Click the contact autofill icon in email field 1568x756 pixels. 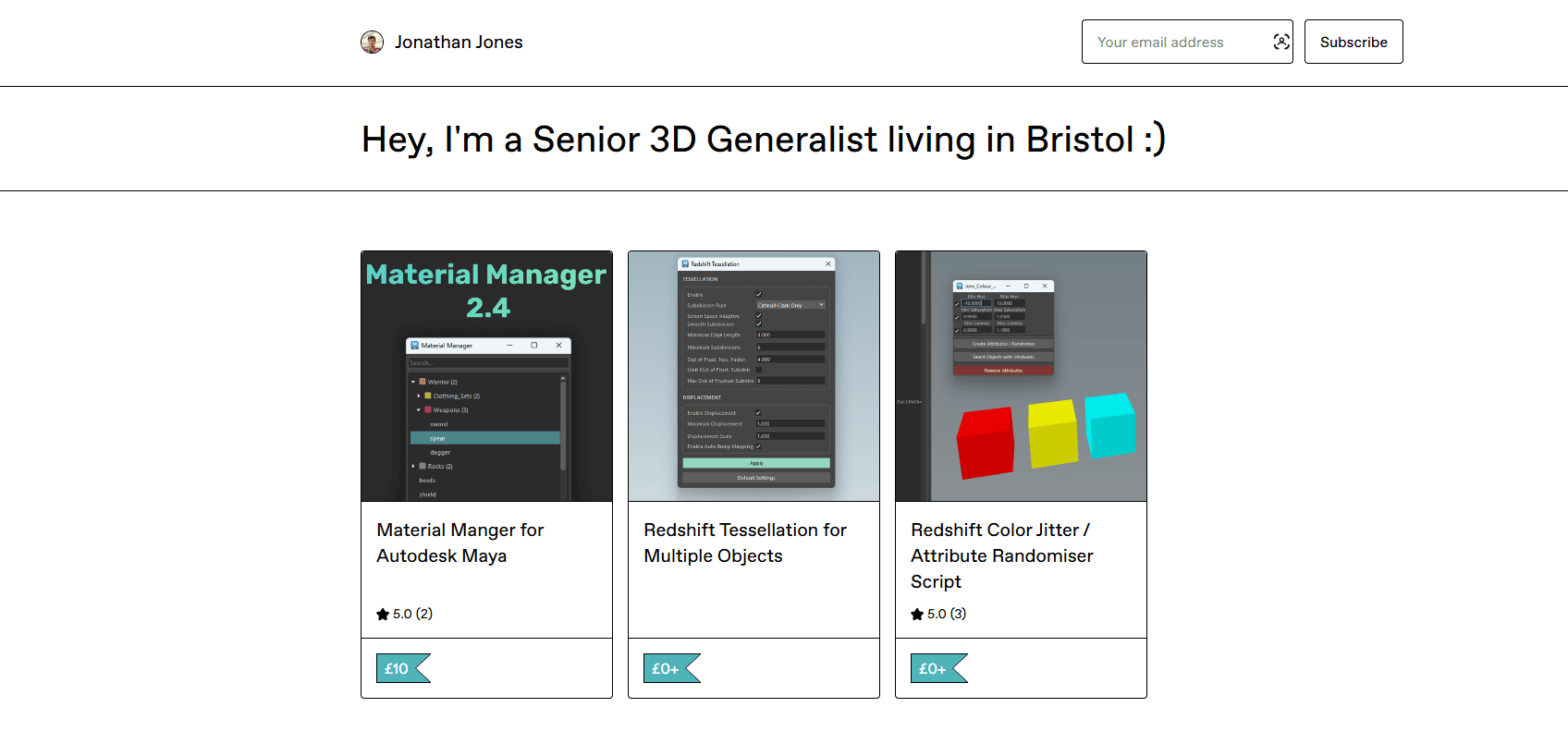click(1281, 42)
